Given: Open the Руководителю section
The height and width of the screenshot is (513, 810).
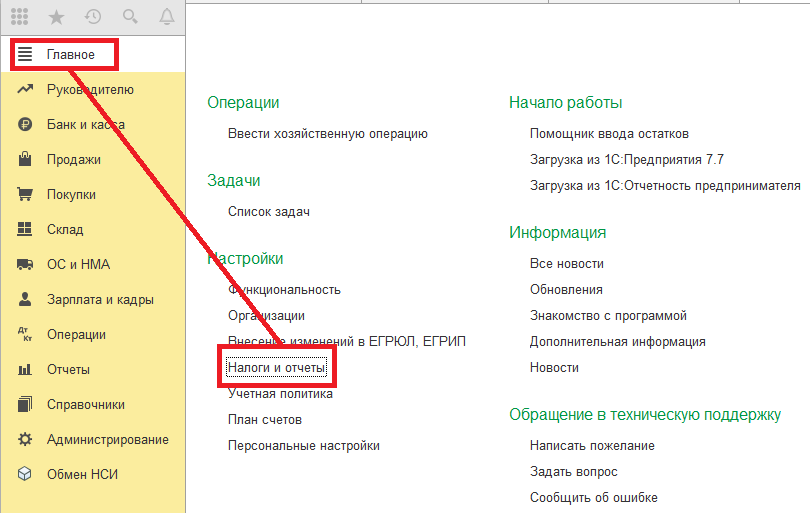Looking at the screenshot, I should coord(90,89).
